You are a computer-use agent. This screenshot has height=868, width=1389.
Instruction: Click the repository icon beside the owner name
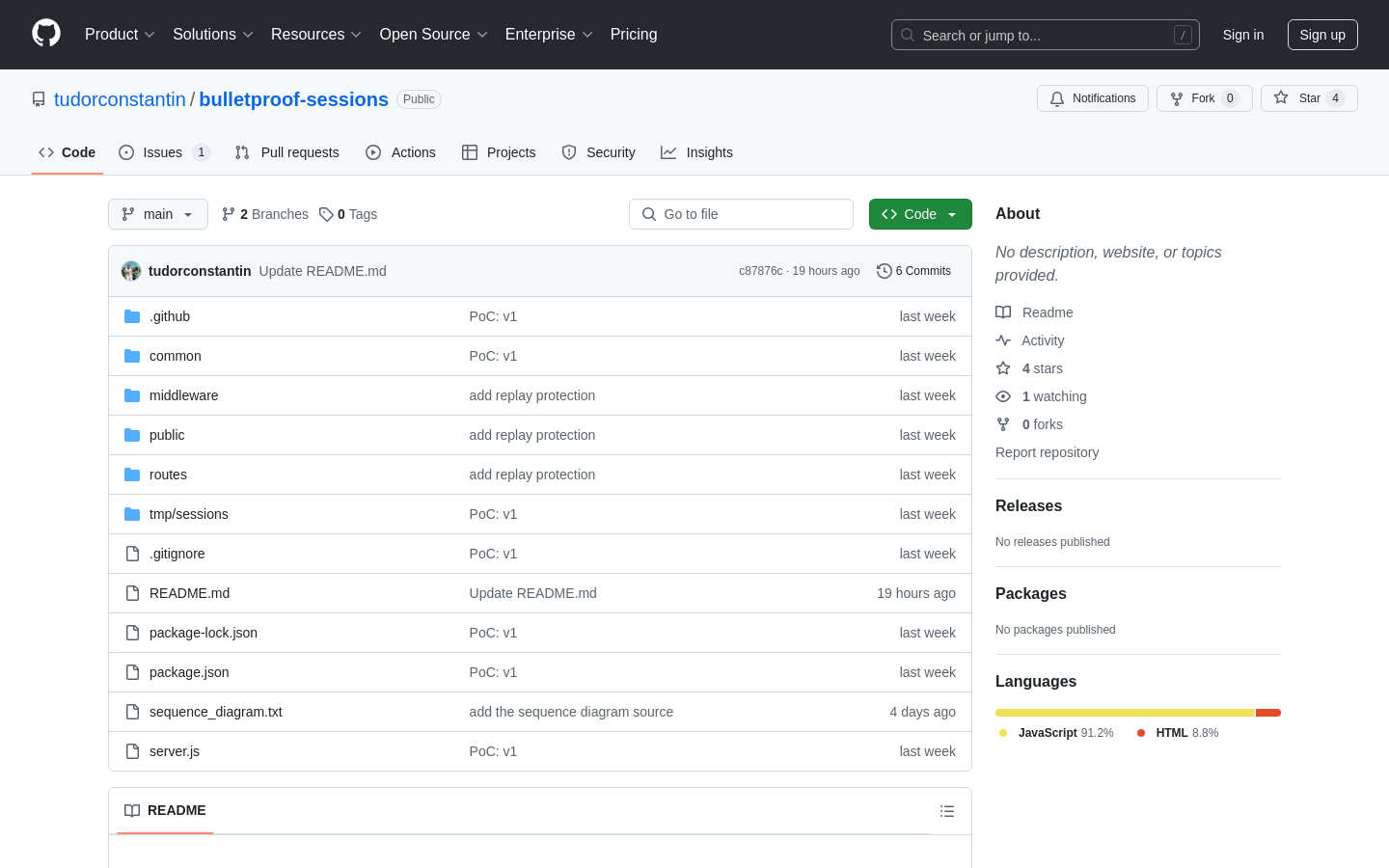point(39,99)
